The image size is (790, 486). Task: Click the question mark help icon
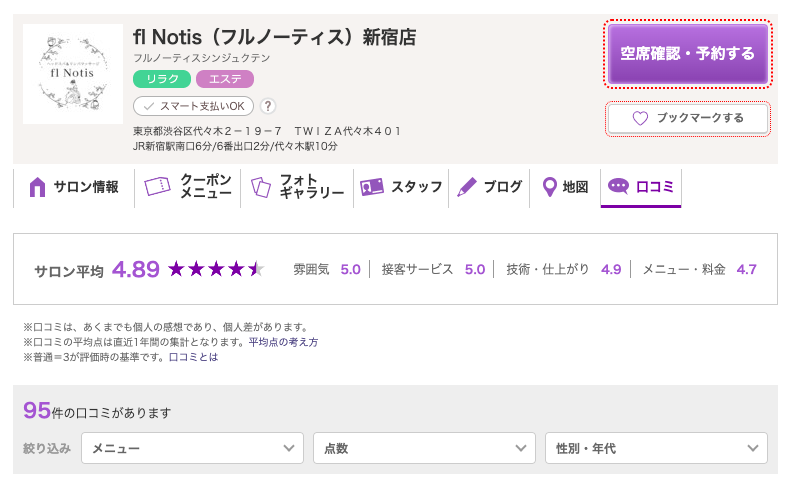coord(268,106)
